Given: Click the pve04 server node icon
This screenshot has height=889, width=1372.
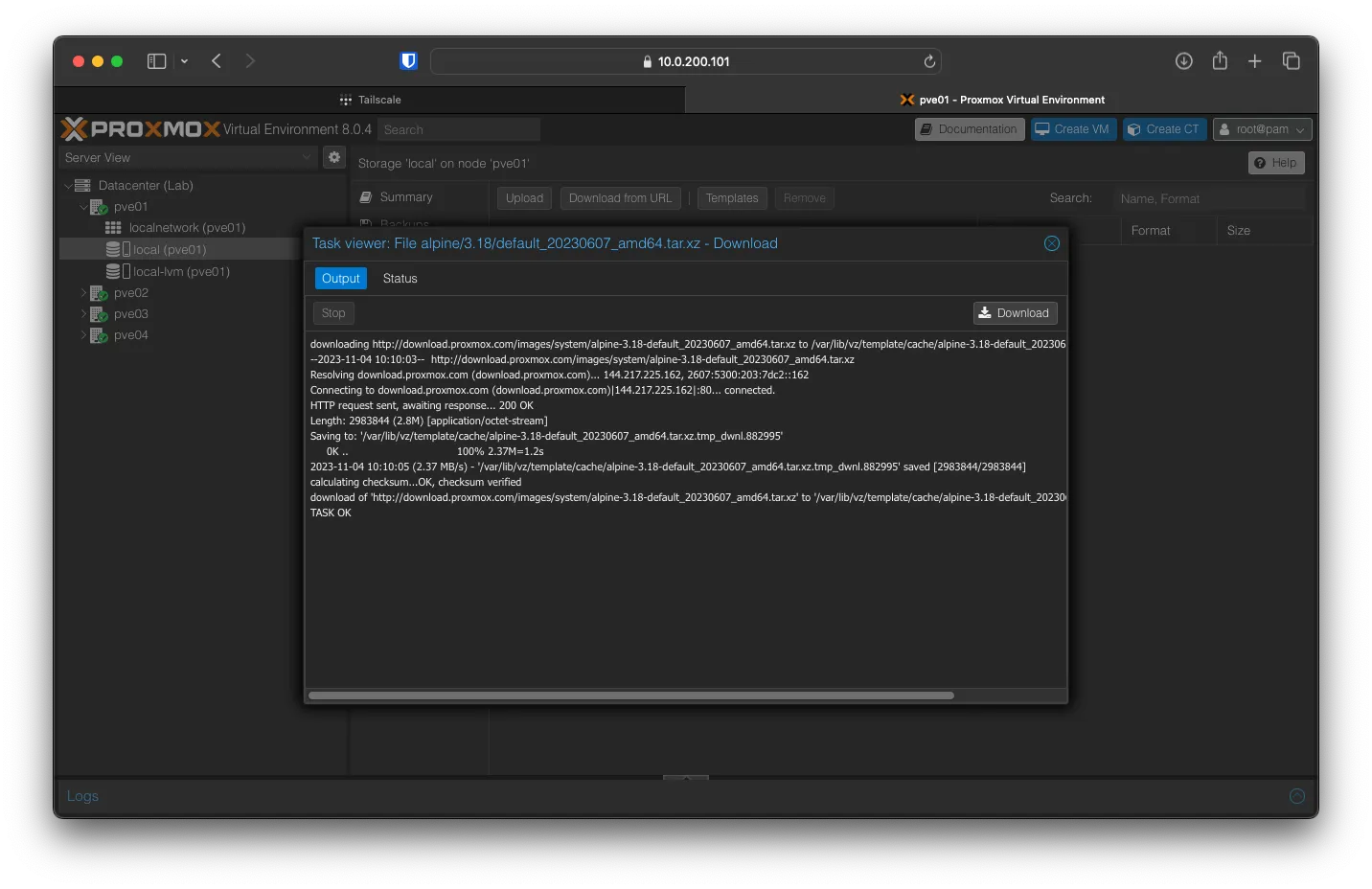Looking at the screenshot, I should click(x=99, y=335).
